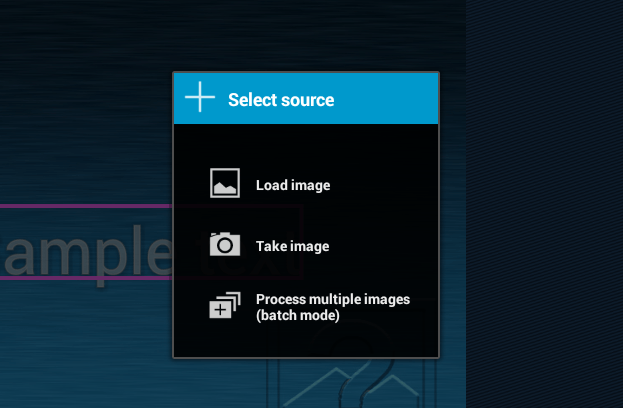Screen dimensions: 623x408
Task: Click the stacked images batch mode icon
Action: point(225,305)
